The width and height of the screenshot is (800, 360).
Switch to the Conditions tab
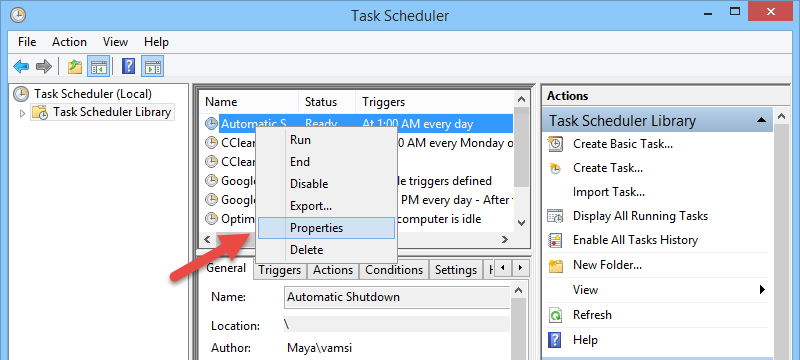[x=394, y=270]
